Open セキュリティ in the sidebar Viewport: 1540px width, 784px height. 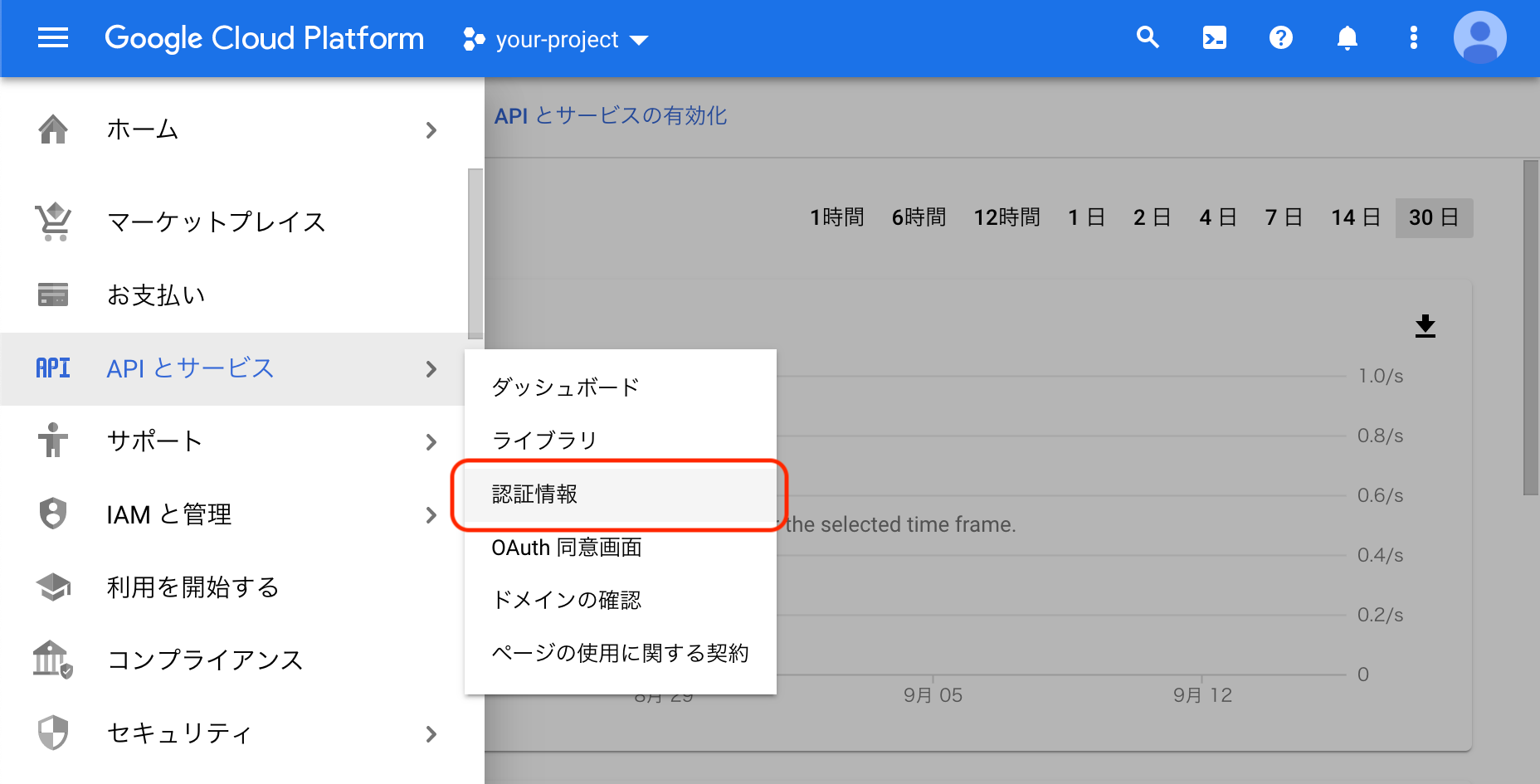[x=178, y=733]
